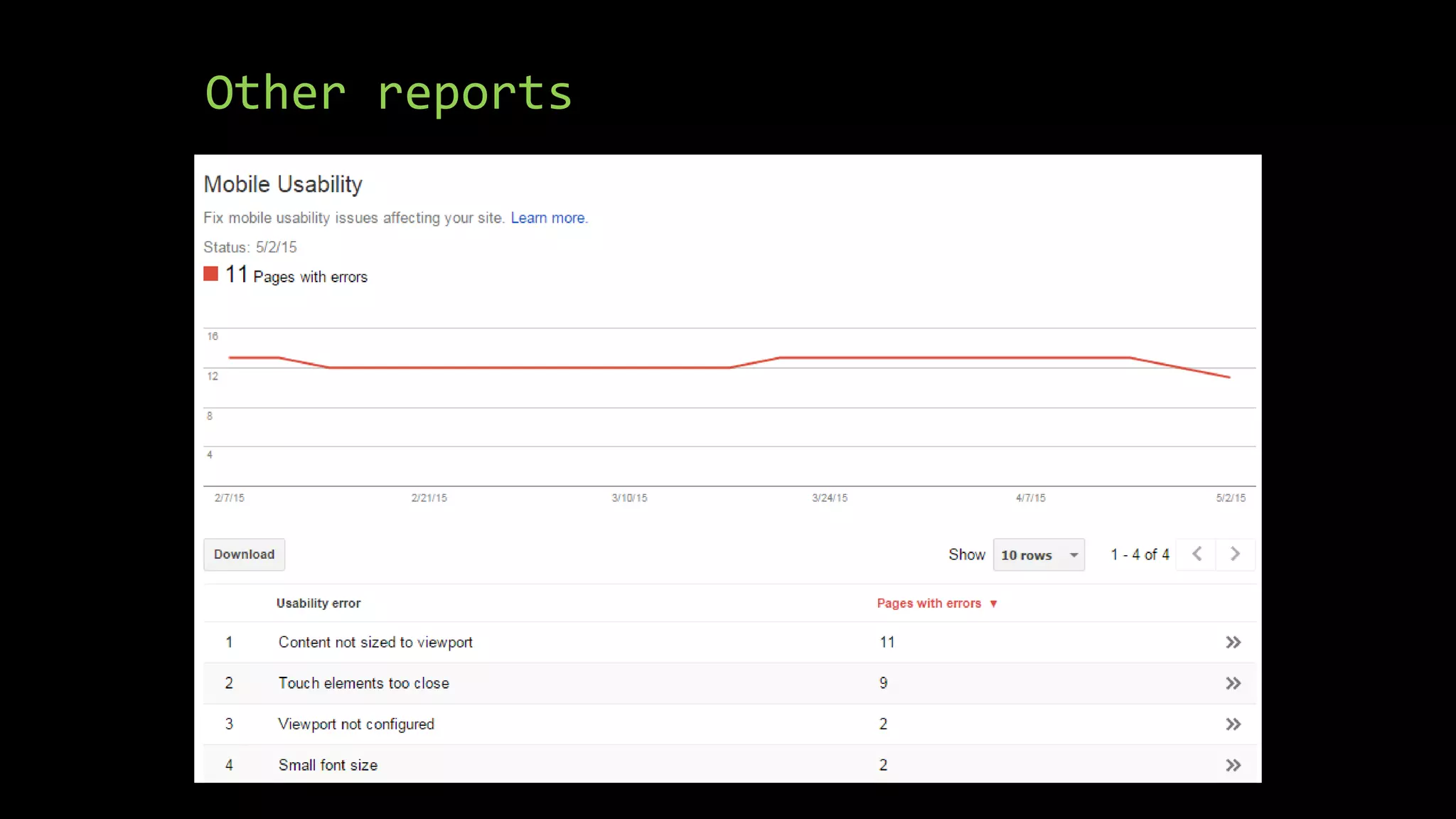Click the 4/7/15 date on chart axis
This screenshot has width=1456, height=819.
(1030, 498)
